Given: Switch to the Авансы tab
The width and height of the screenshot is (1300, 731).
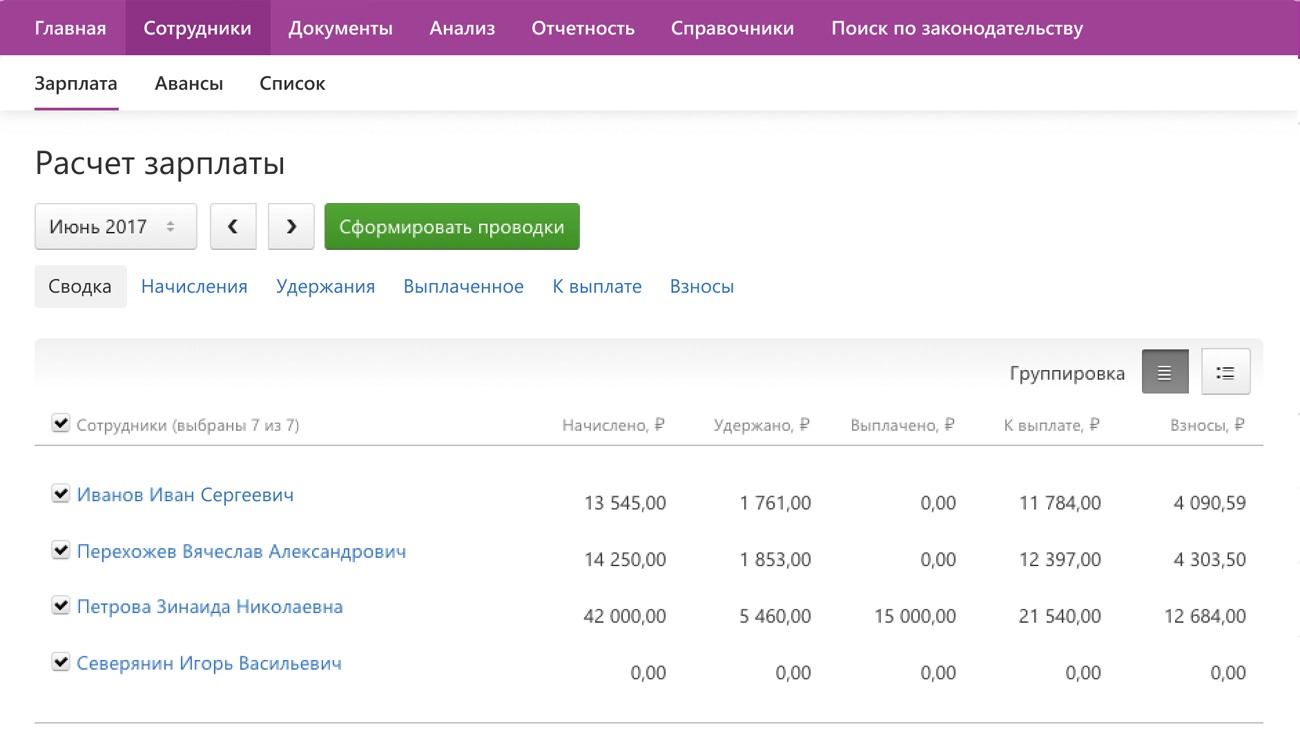Looking at the screenshot, I should coord(188,84).
